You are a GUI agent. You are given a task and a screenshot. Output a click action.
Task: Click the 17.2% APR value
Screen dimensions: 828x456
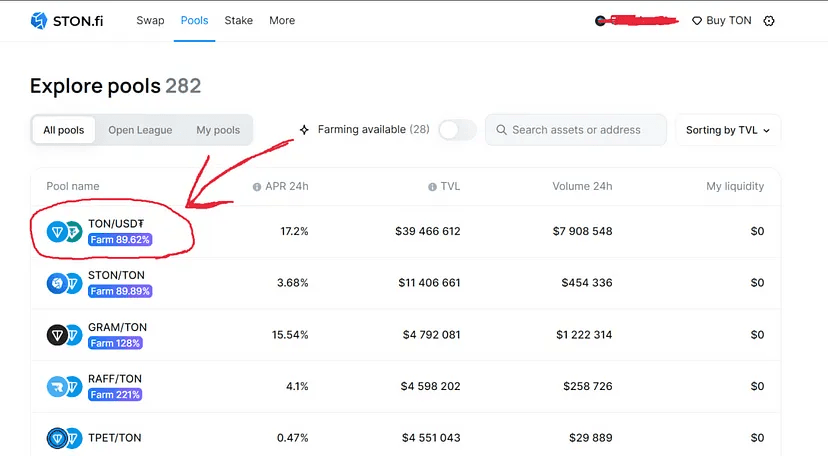[x=294, y=231]
